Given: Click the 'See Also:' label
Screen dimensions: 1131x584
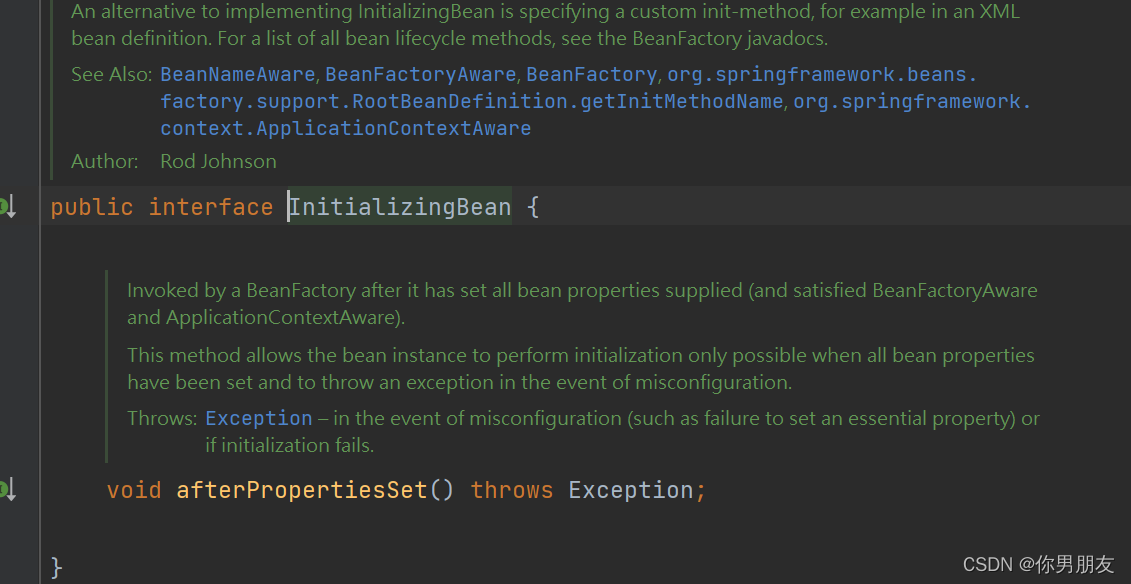Looking at the screenshot, I should point(112,74).
